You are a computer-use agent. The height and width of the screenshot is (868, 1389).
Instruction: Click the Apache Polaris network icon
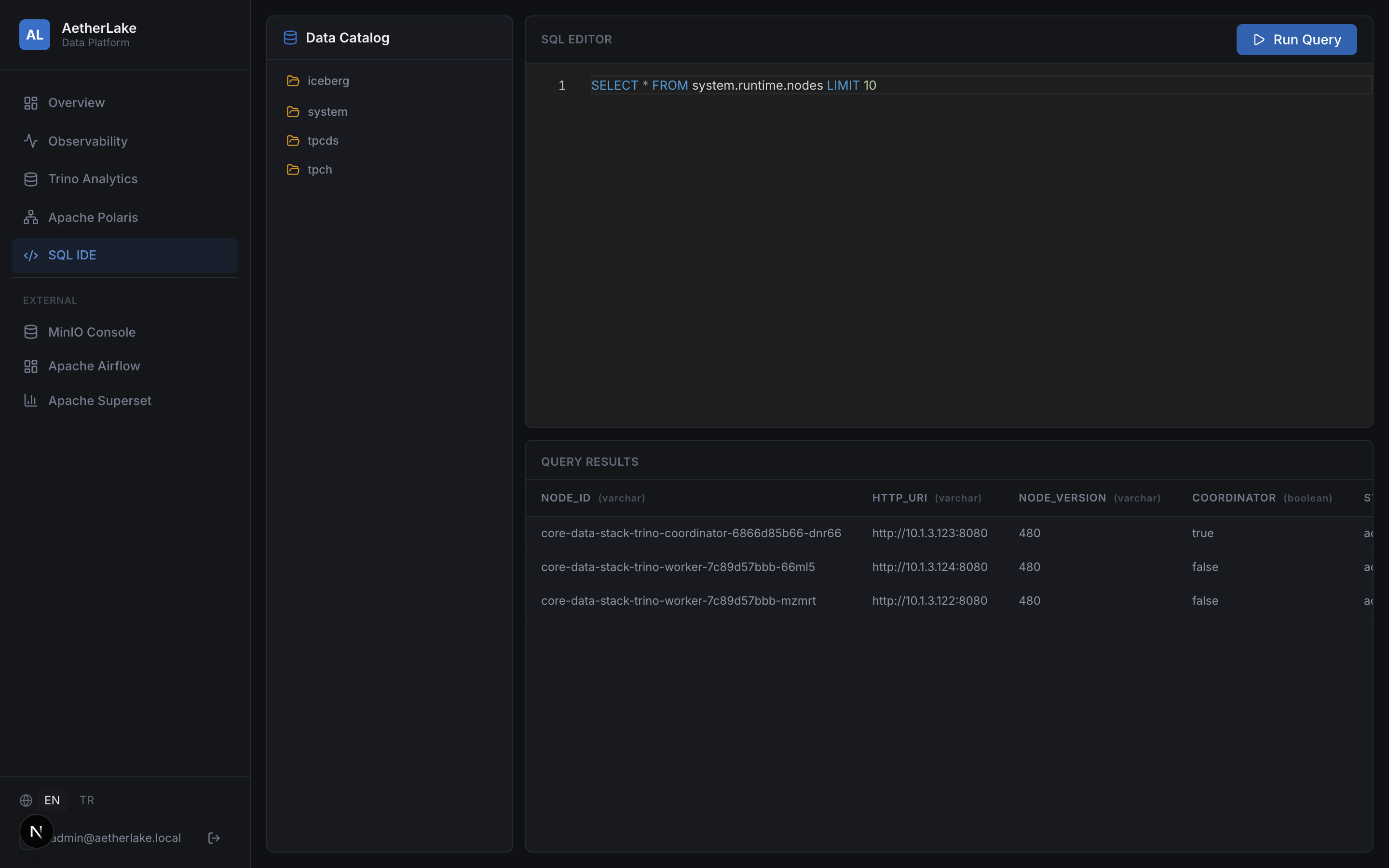tap(31, 217)
